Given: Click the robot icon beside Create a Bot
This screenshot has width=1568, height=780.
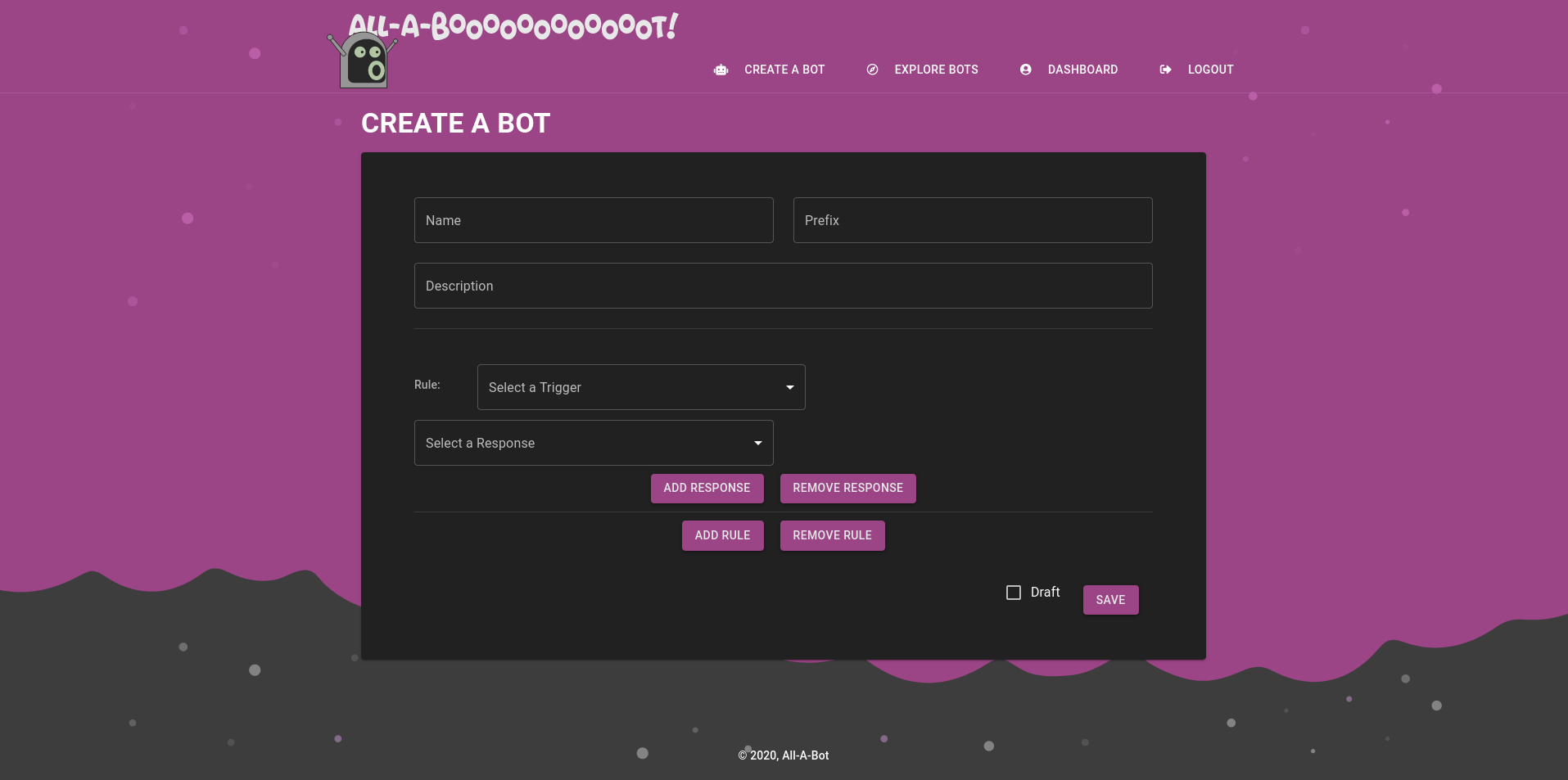Looking at the screenshot, I should coord(721,70).
